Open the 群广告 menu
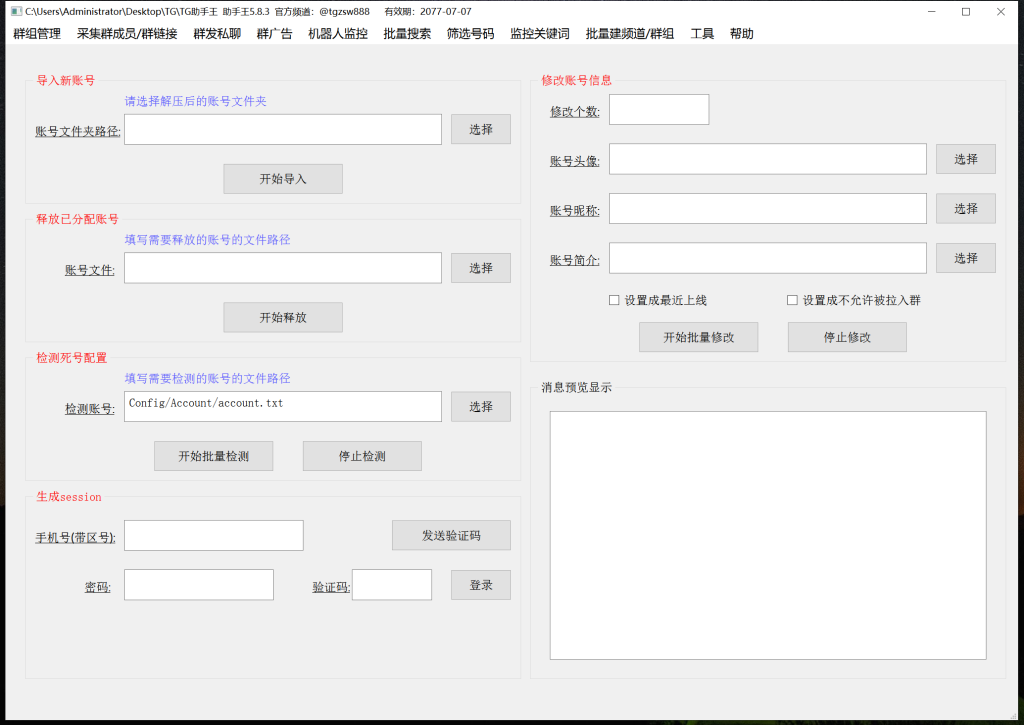This screenshot has height=725, width=1024. click(x=275, y=34)
